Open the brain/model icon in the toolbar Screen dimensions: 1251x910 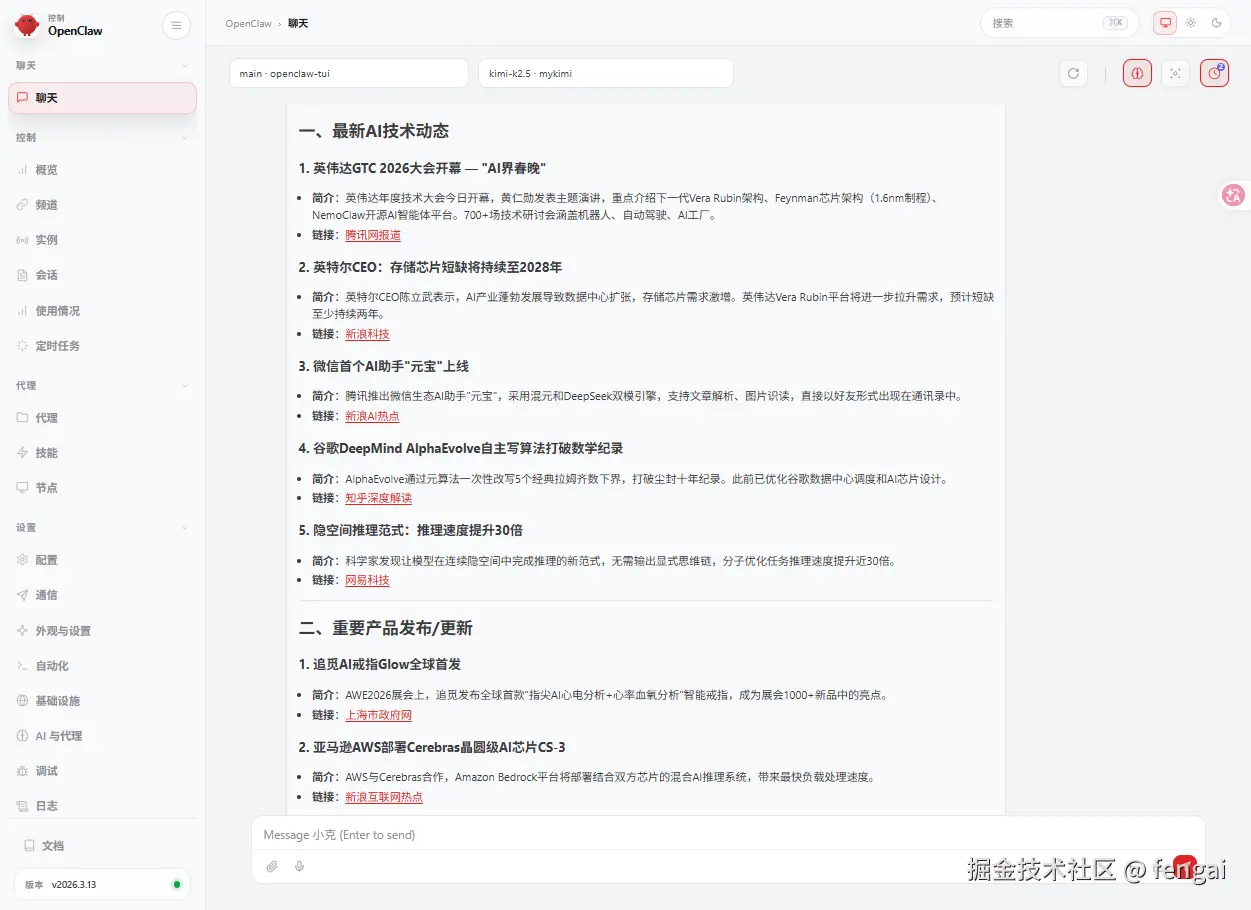coord(1137,72)
